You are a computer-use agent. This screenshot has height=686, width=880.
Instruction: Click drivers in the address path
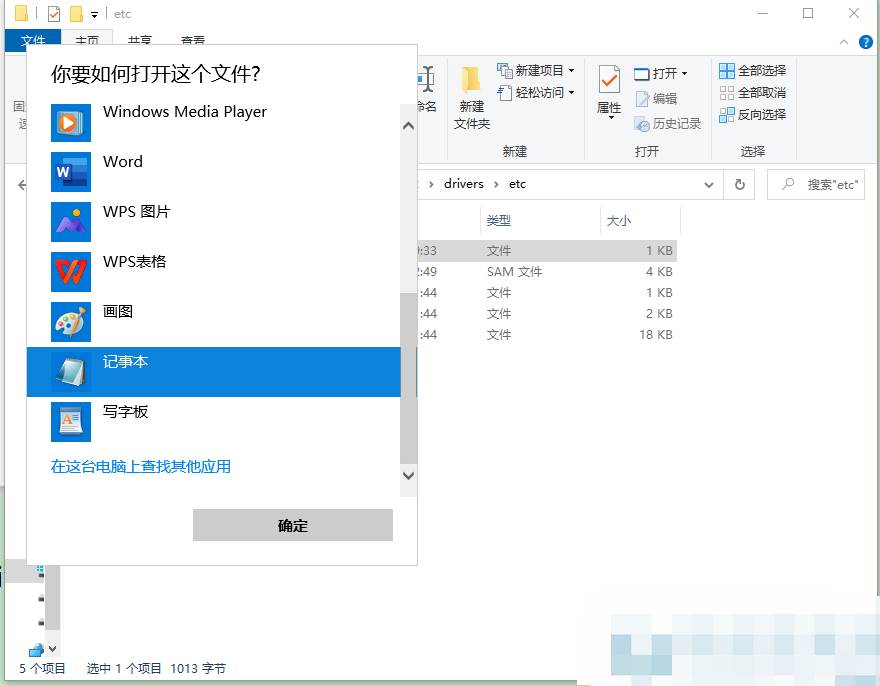pyautogui.click(x=464, y=184)
